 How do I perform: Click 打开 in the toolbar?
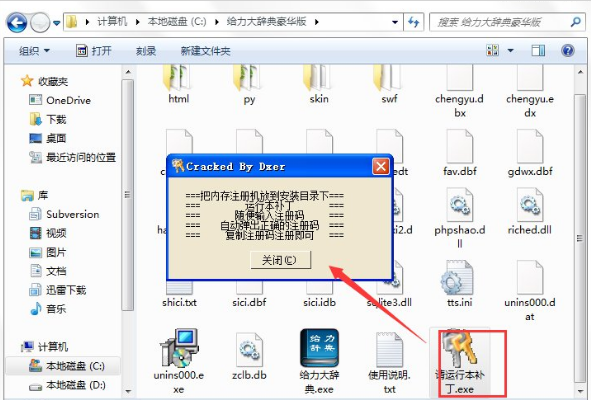coord(94,51)
